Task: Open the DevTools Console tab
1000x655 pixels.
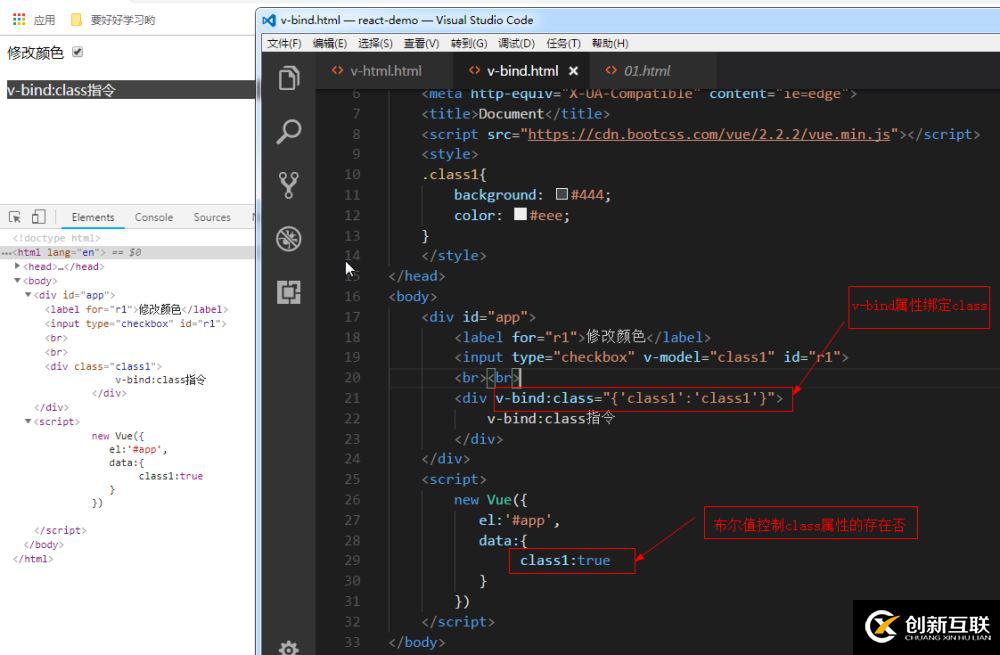Action: [x=154, y=217]
